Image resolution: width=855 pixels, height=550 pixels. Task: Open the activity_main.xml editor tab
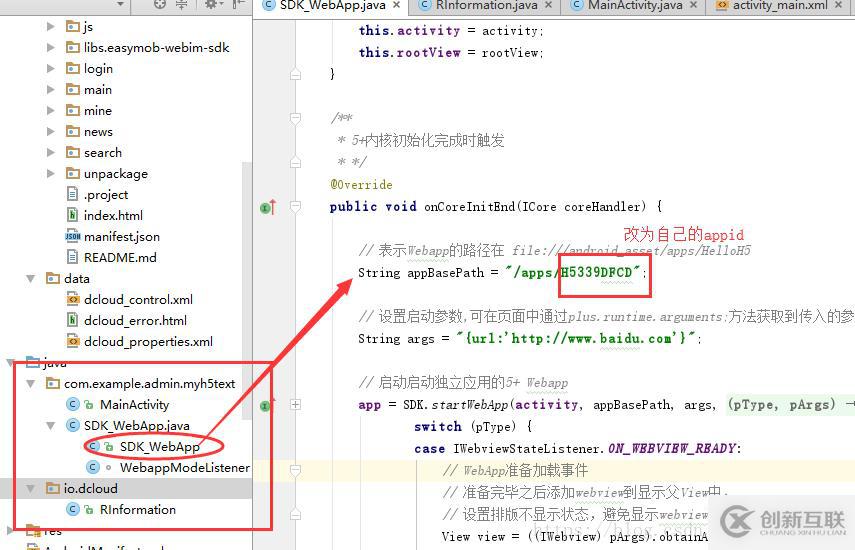(779, 5)
